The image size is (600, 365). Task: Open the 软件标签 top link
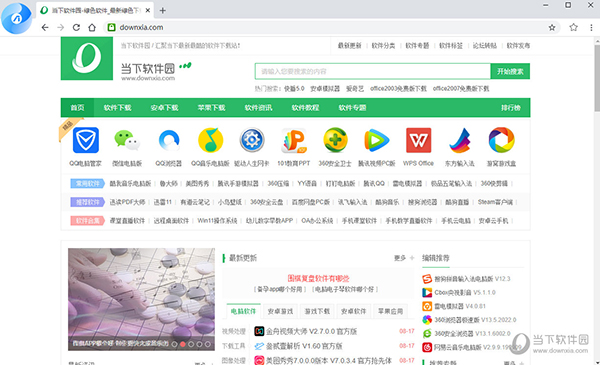[451, 46]
